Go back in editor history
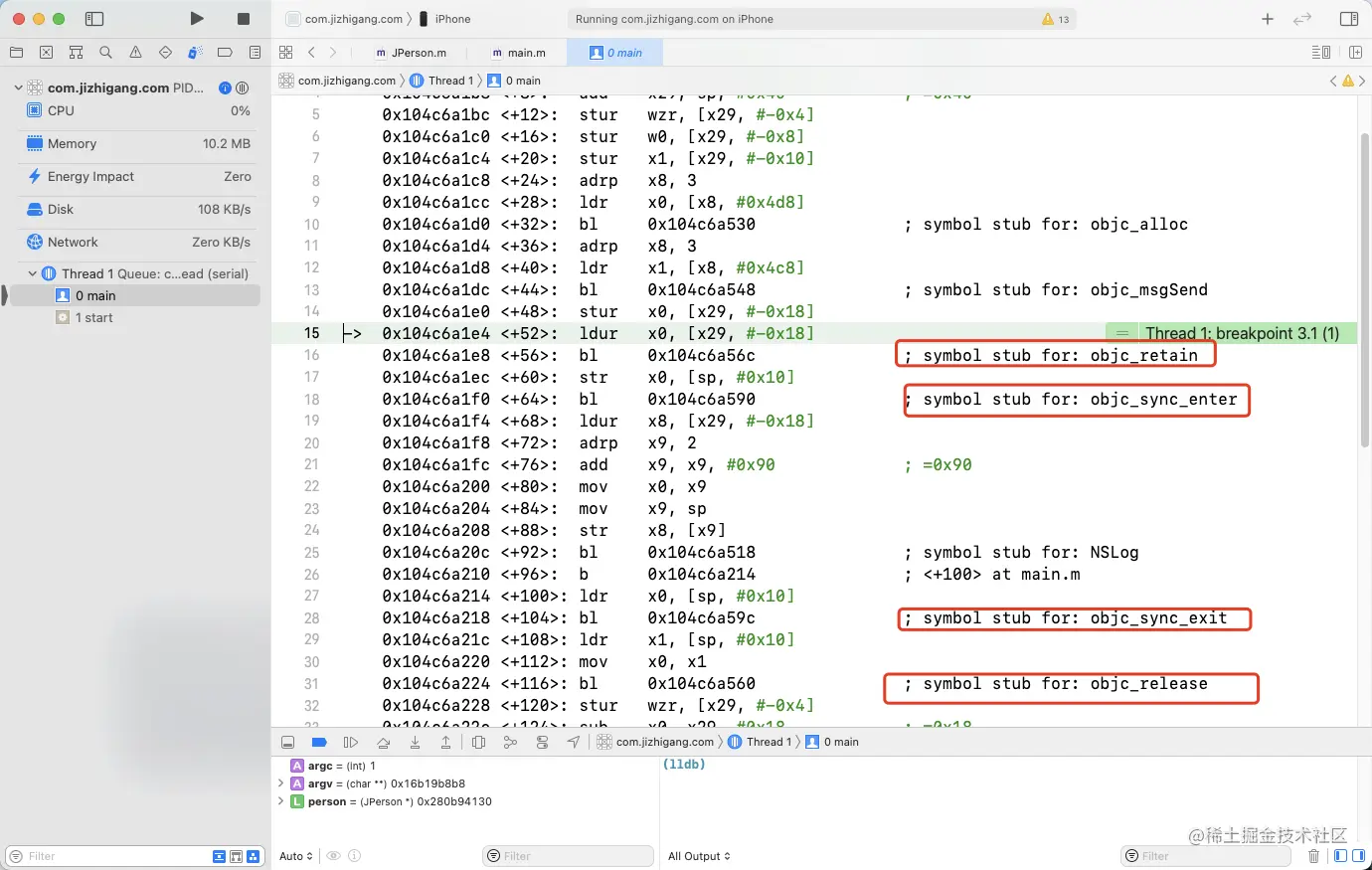 [x=311, y=53]
